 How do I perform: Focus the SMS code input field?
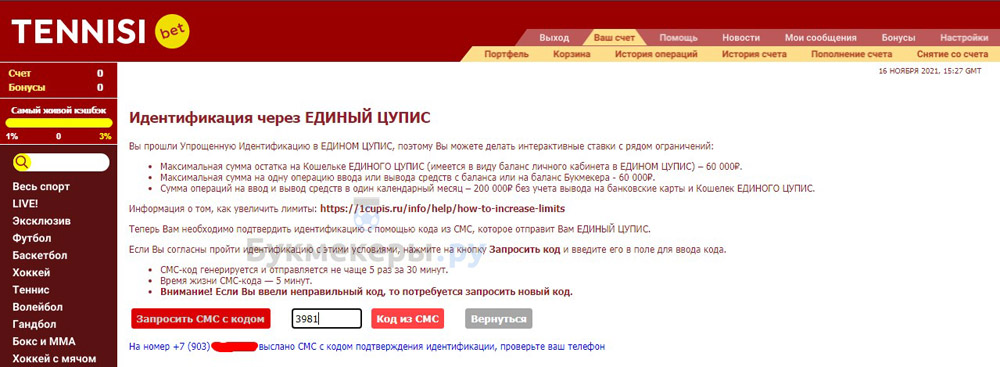[x=327, y=318]
